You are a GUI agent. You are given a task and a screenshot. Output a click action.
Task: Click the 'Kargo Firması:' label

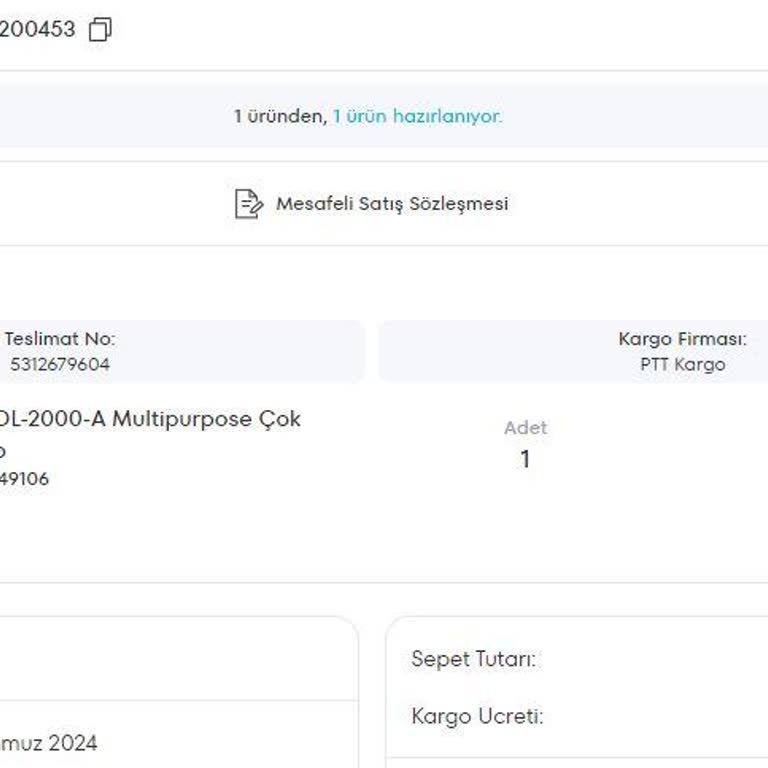[683, 339]
